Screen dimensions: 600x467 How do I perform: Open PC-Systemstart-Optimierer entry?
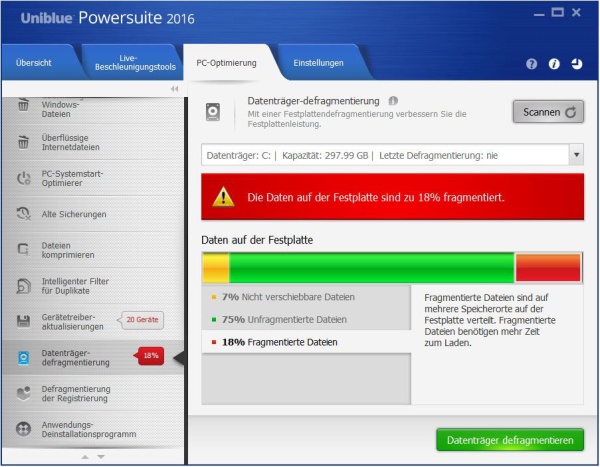93,178
